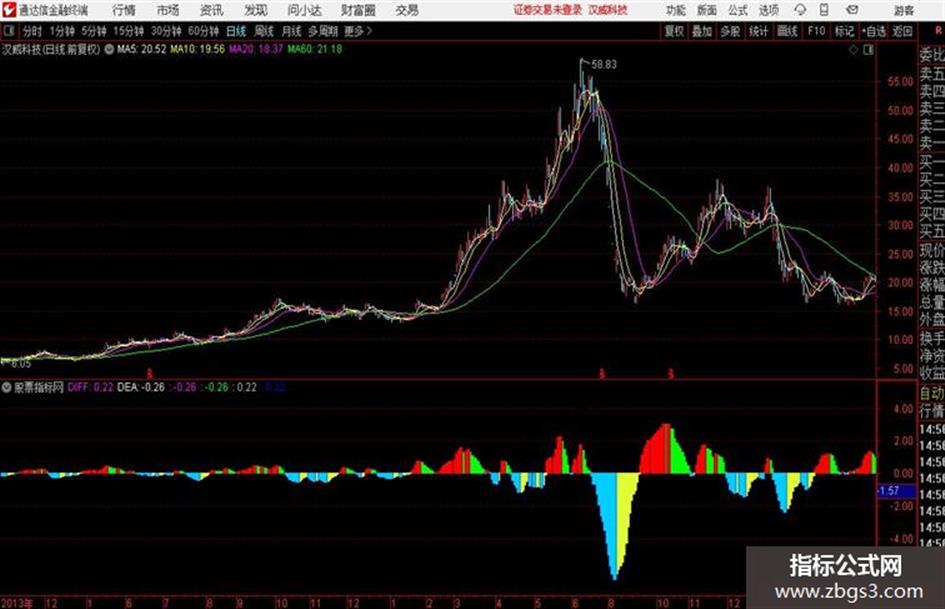Click the 标记 mark toolbar button
Image resolution: width=945 pixels, height=609 pixels.
844,31
